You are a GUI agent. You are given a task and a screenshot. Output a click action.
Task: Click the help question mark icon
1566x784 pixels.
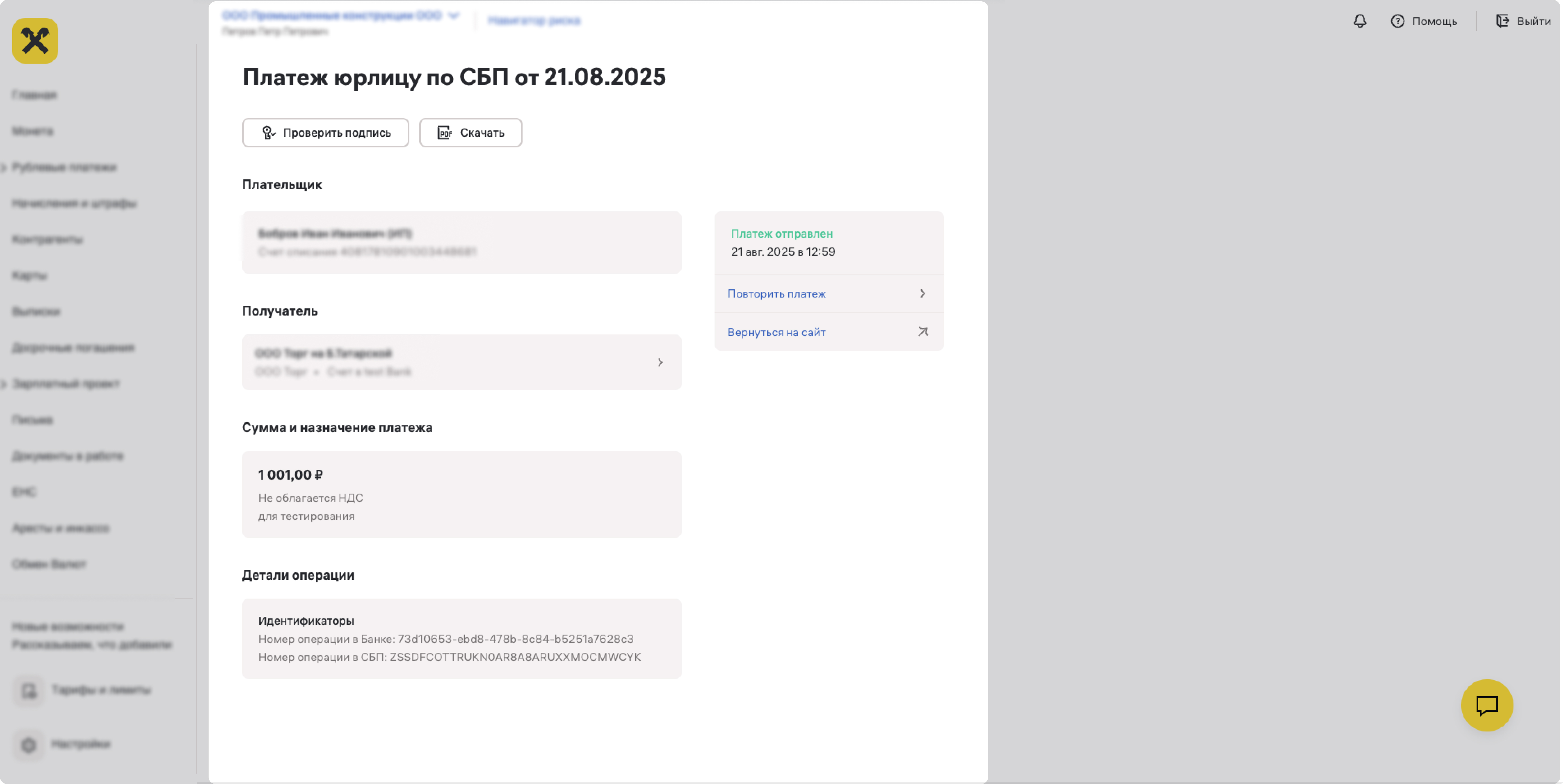(x=1397, y=21)
